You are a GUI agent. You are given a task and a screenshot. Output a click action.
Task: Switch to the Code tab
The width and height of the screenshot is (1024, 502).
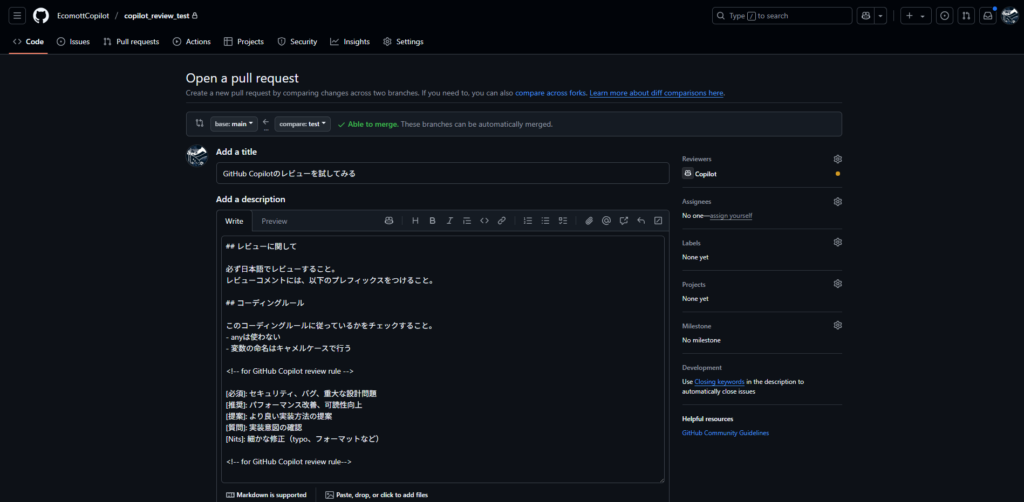point(29,42)
